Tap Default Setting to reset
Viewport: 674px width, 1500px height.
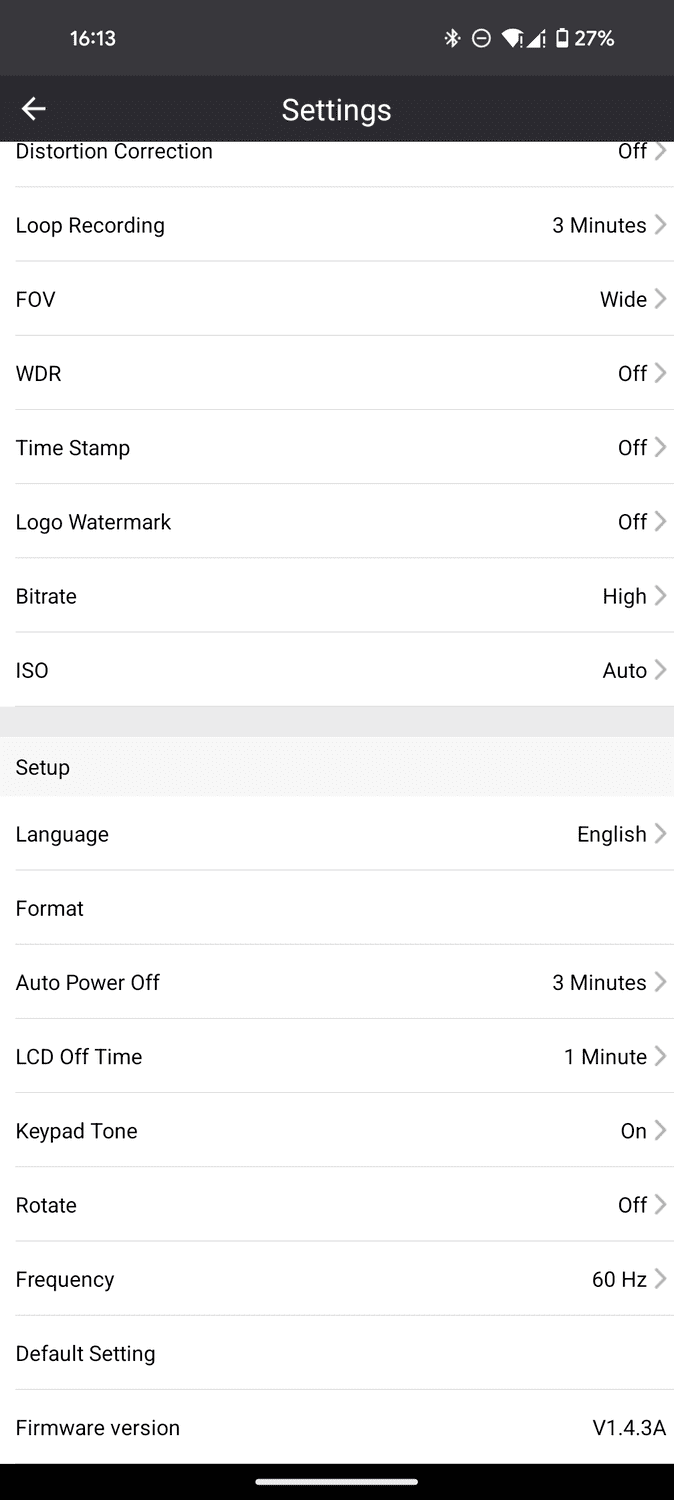pos(86,1353)
